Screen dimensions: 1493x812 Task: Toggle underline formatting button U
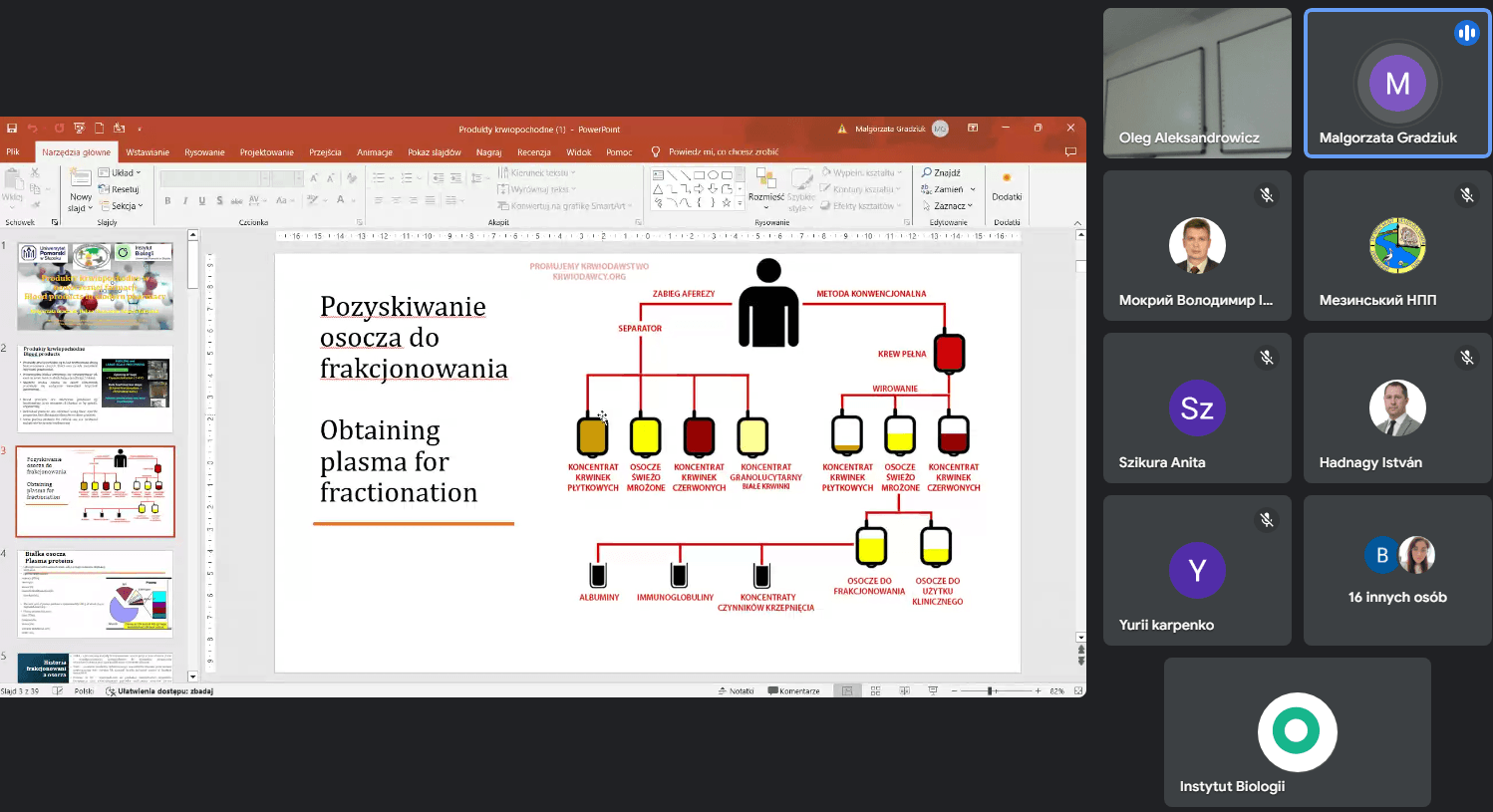pos(201,200)
